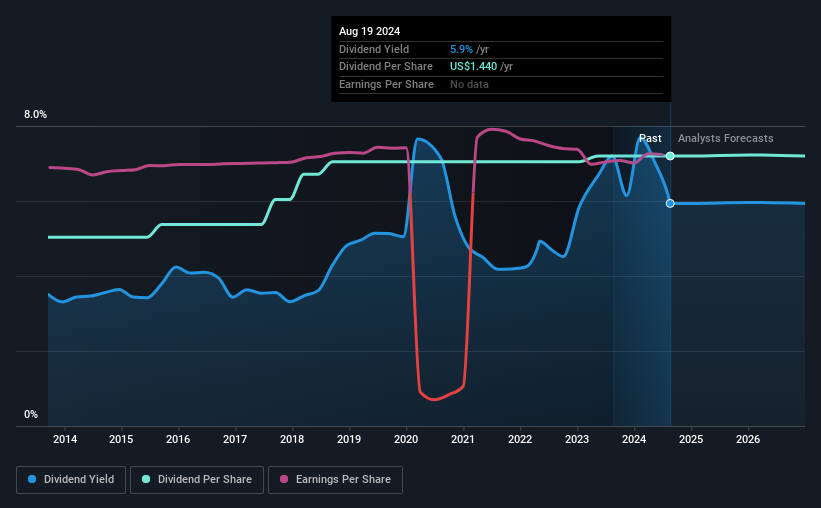Click the Past label on the chart
The image size is (821, 508).
coord(650,138)
